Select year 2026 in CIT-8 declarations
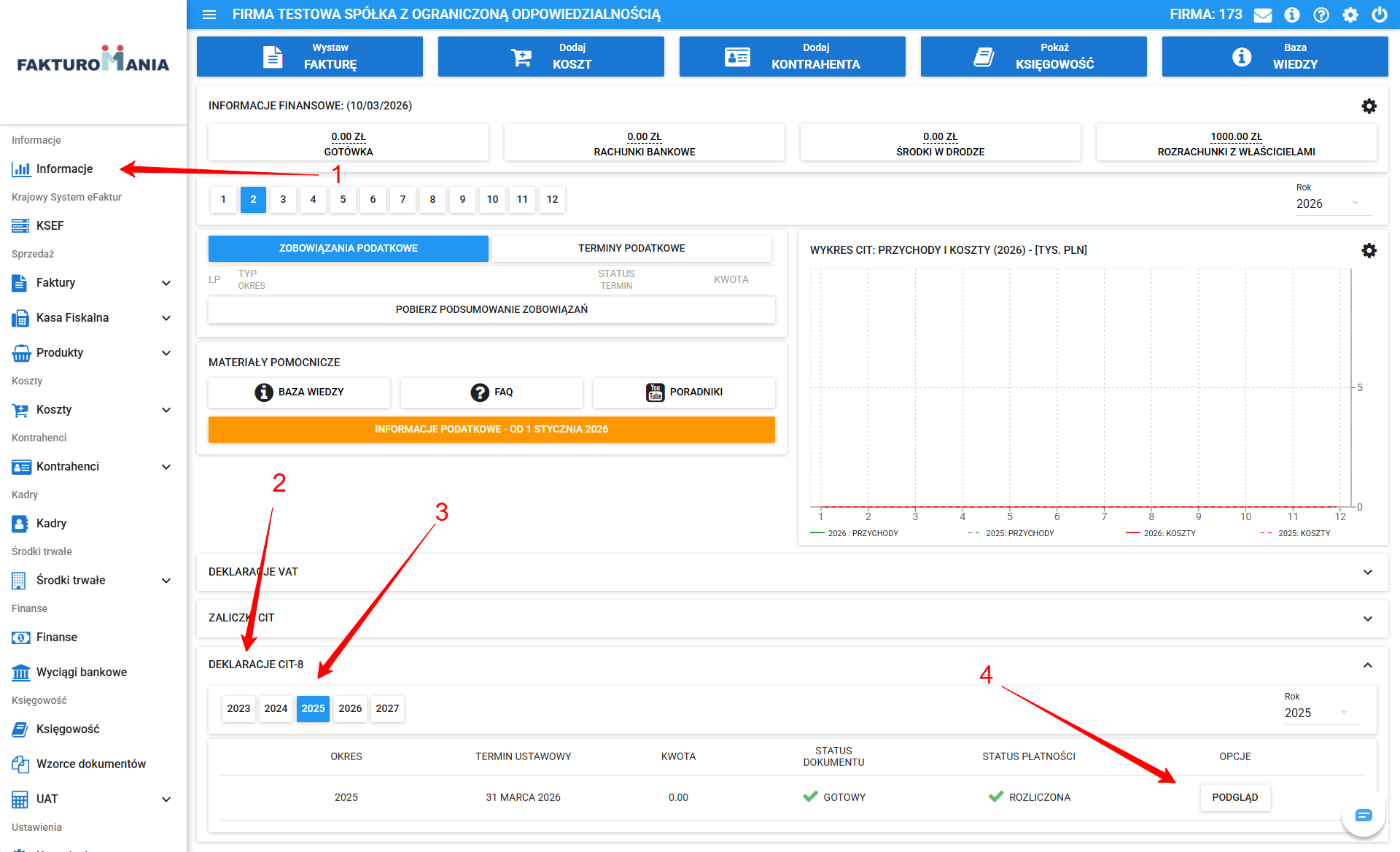 coord(350,708)
